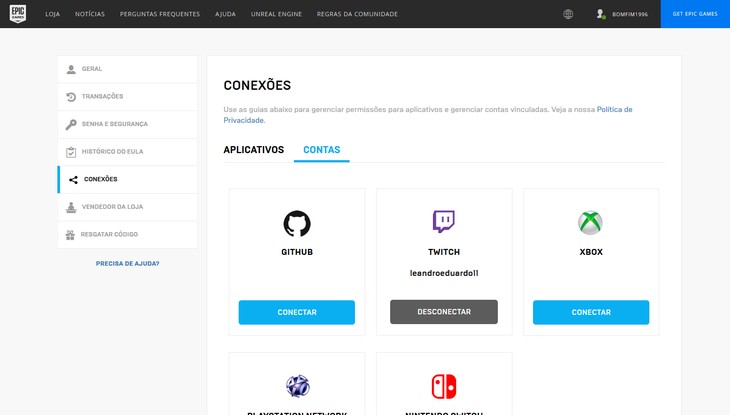Open Regras da Comunidade page

(x=357, y=14)
